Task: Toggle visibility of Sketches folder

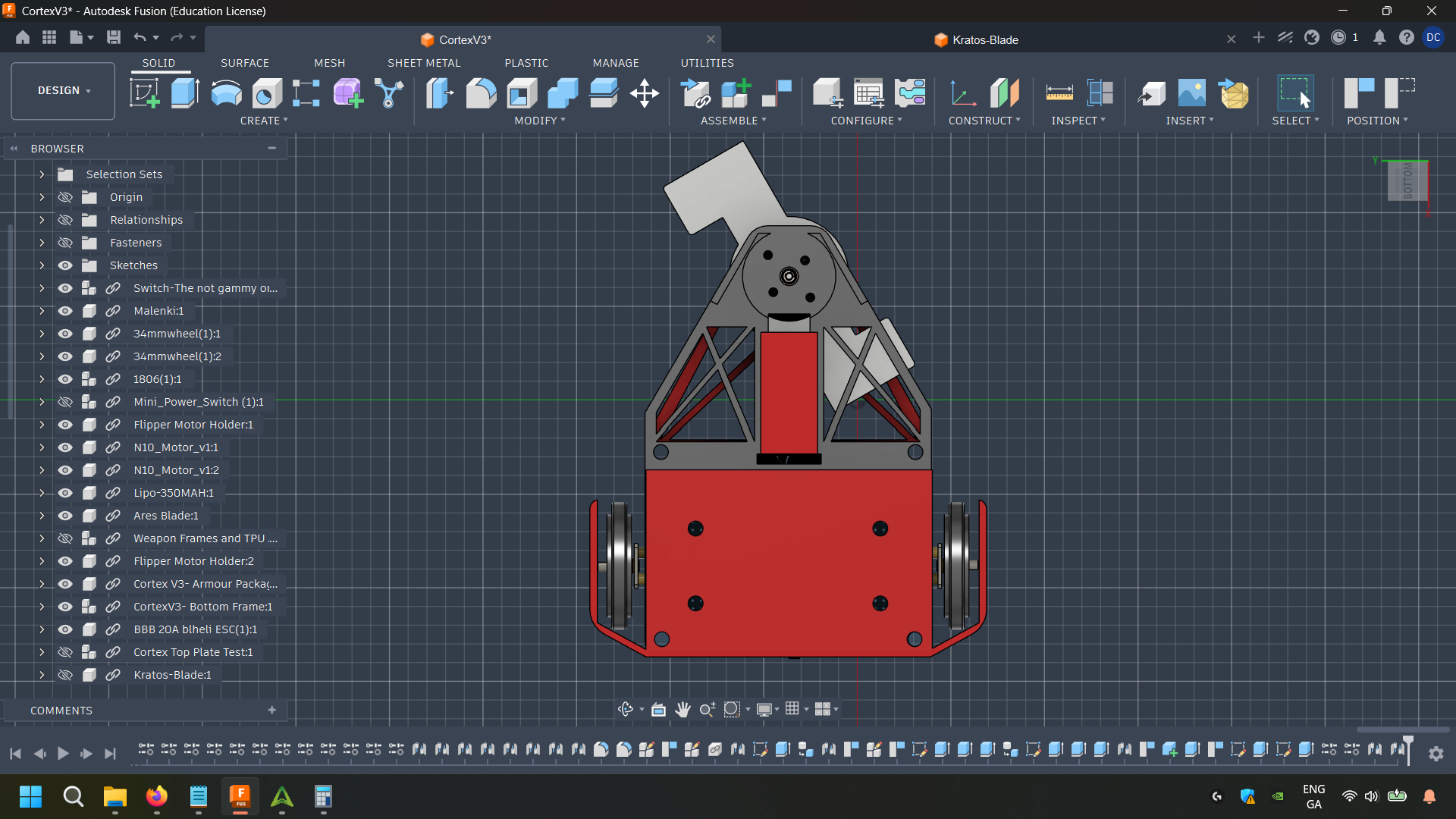Action: tap(65, 265)
